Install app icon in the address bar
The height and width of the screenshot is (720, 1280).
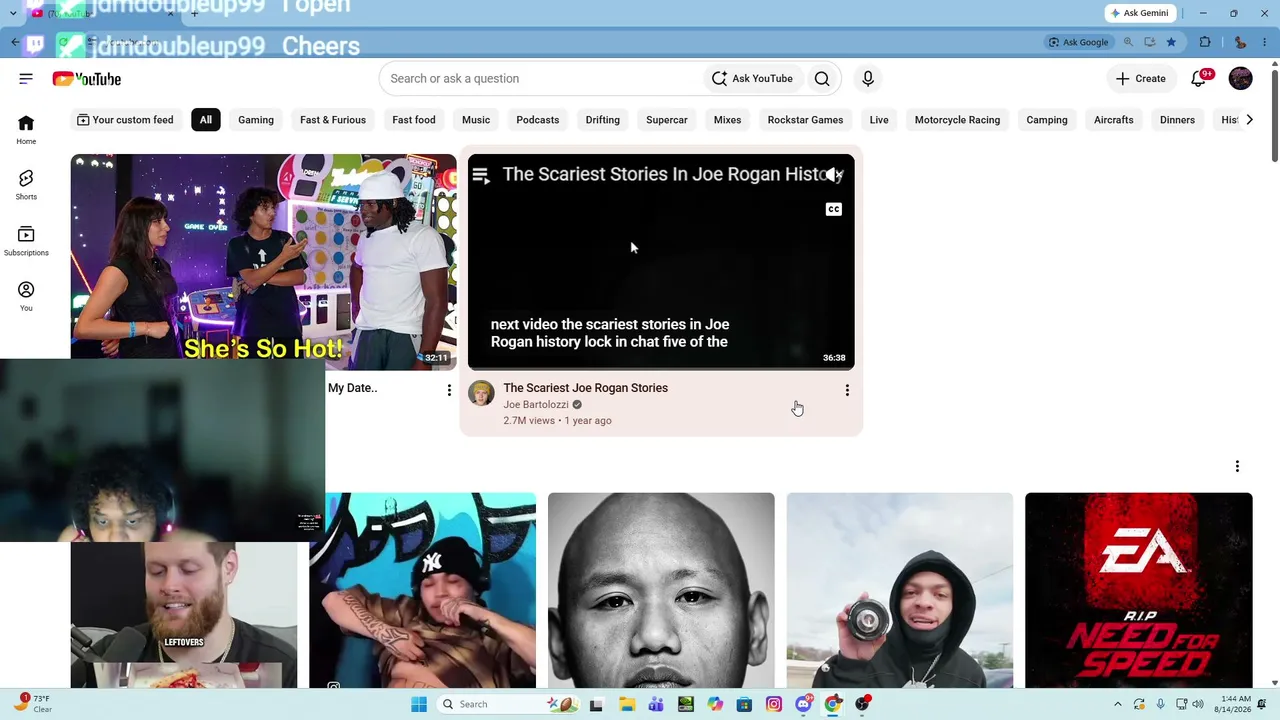pyautogui.click(x=1150, y=42)
